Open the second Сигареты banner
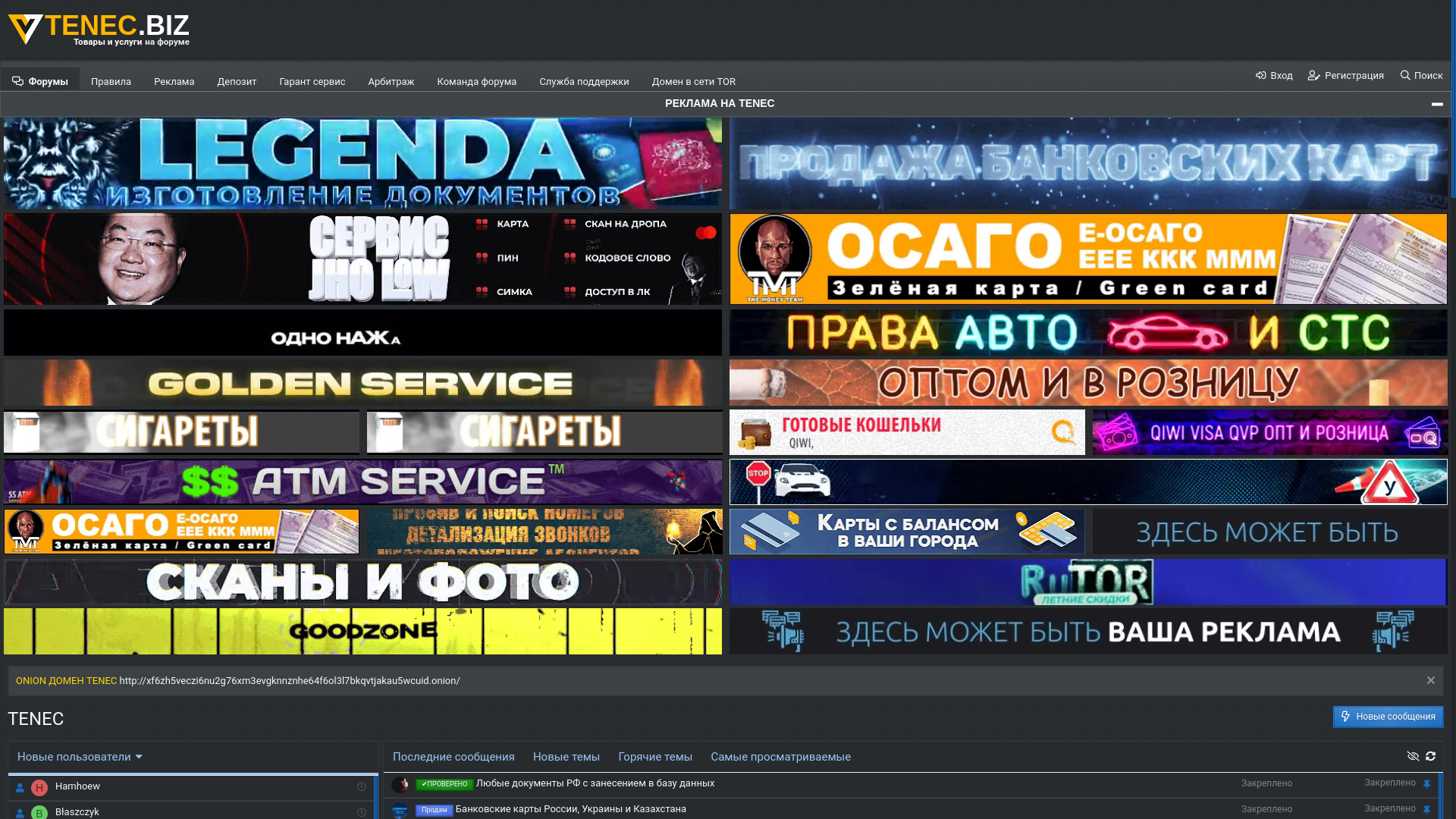This screenshot has height=819, width=1456. [544, 431]
